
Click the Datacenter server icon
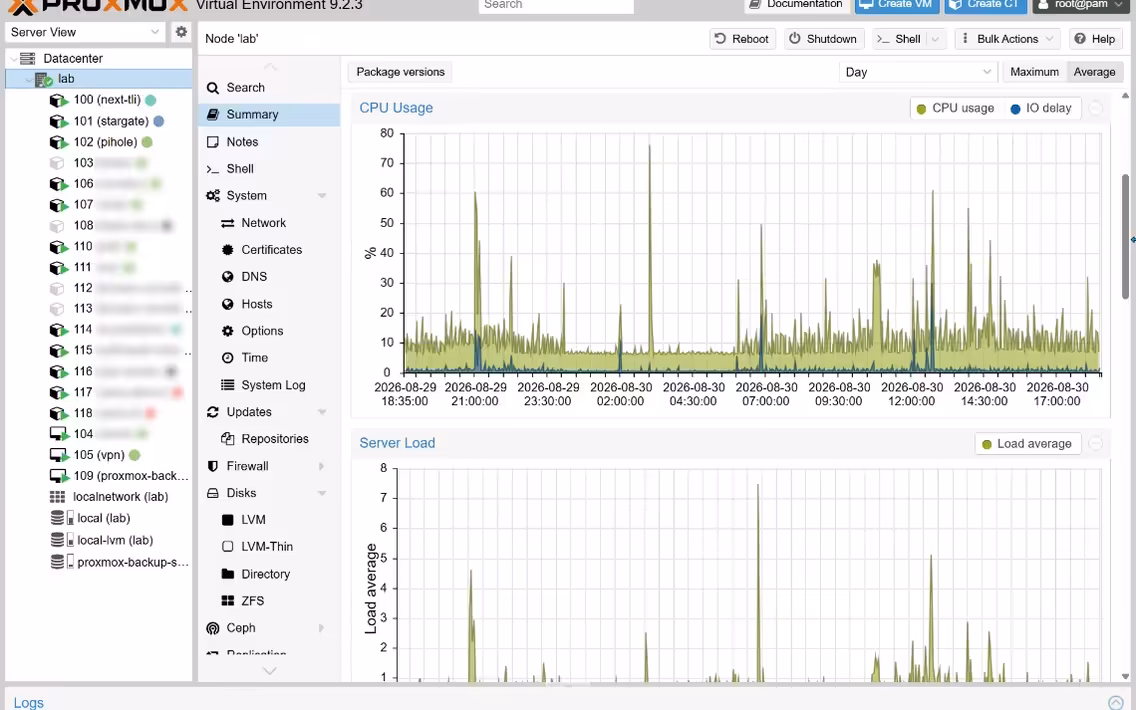(28, 59)
